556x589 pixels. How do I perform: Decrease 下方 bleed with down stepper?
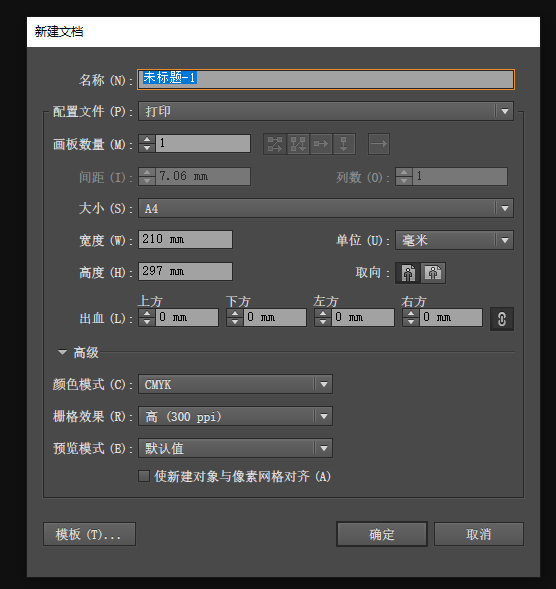235,322
